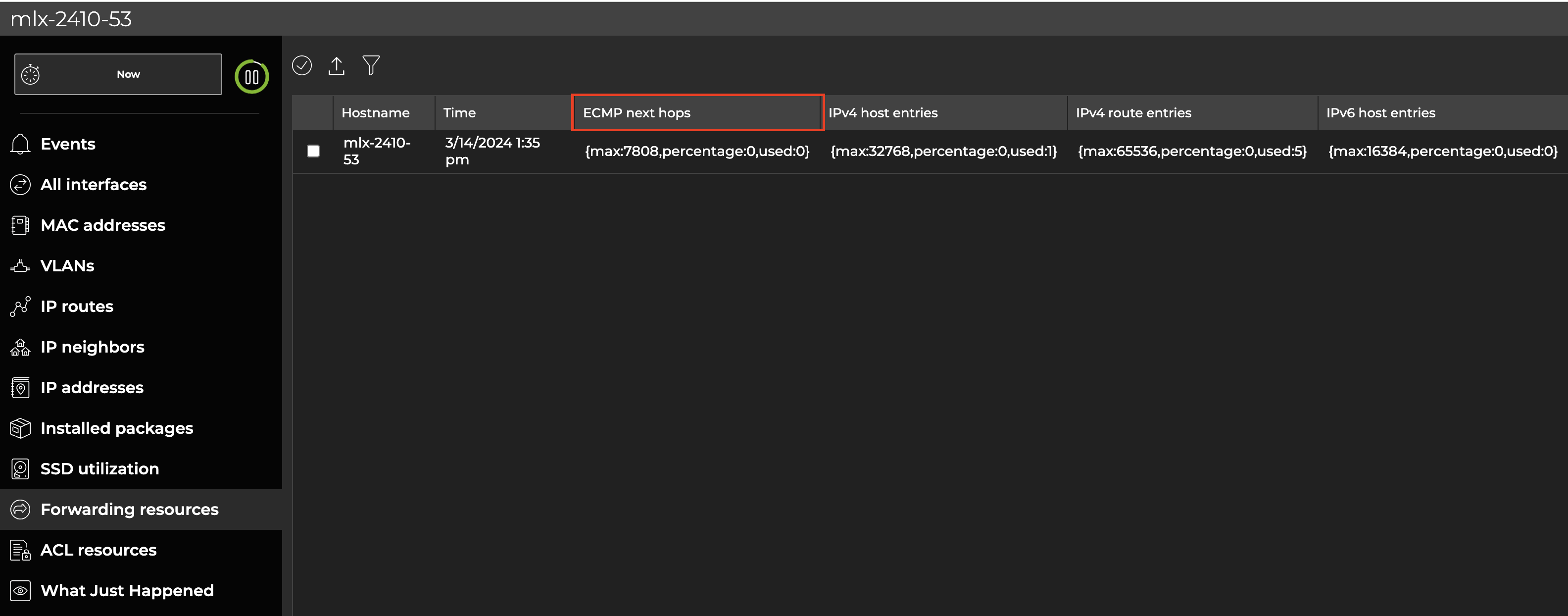Click the IPv4 route entries header
The width and height of the screenshot is (1568, 616).
pos(1133,112)
